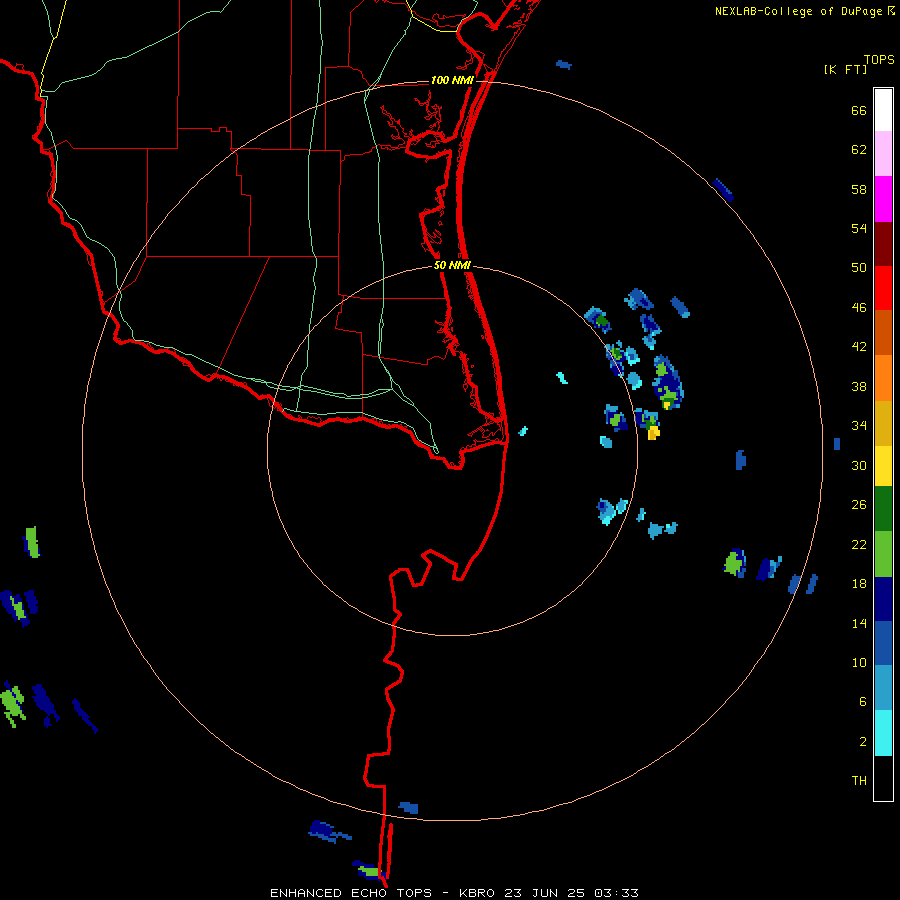This screenshot has width=900, height=900.
Task: Click the '23 JUN 25 03:33' timestamp
Action: pos(571,893)
